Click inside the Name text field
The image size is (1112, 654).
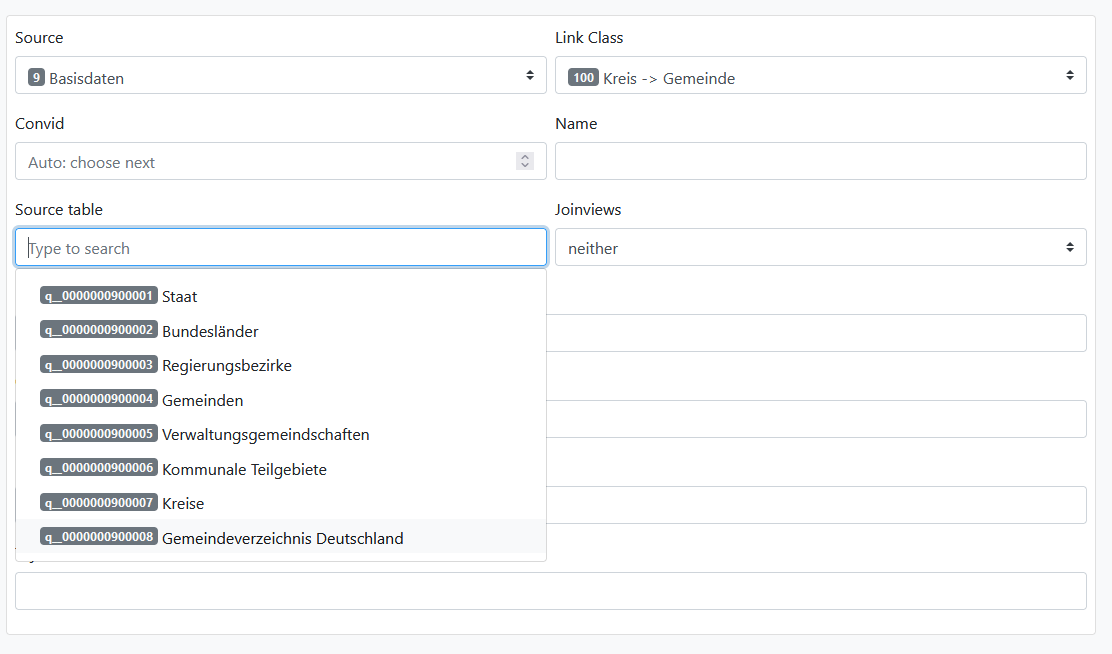pos(820,160)
